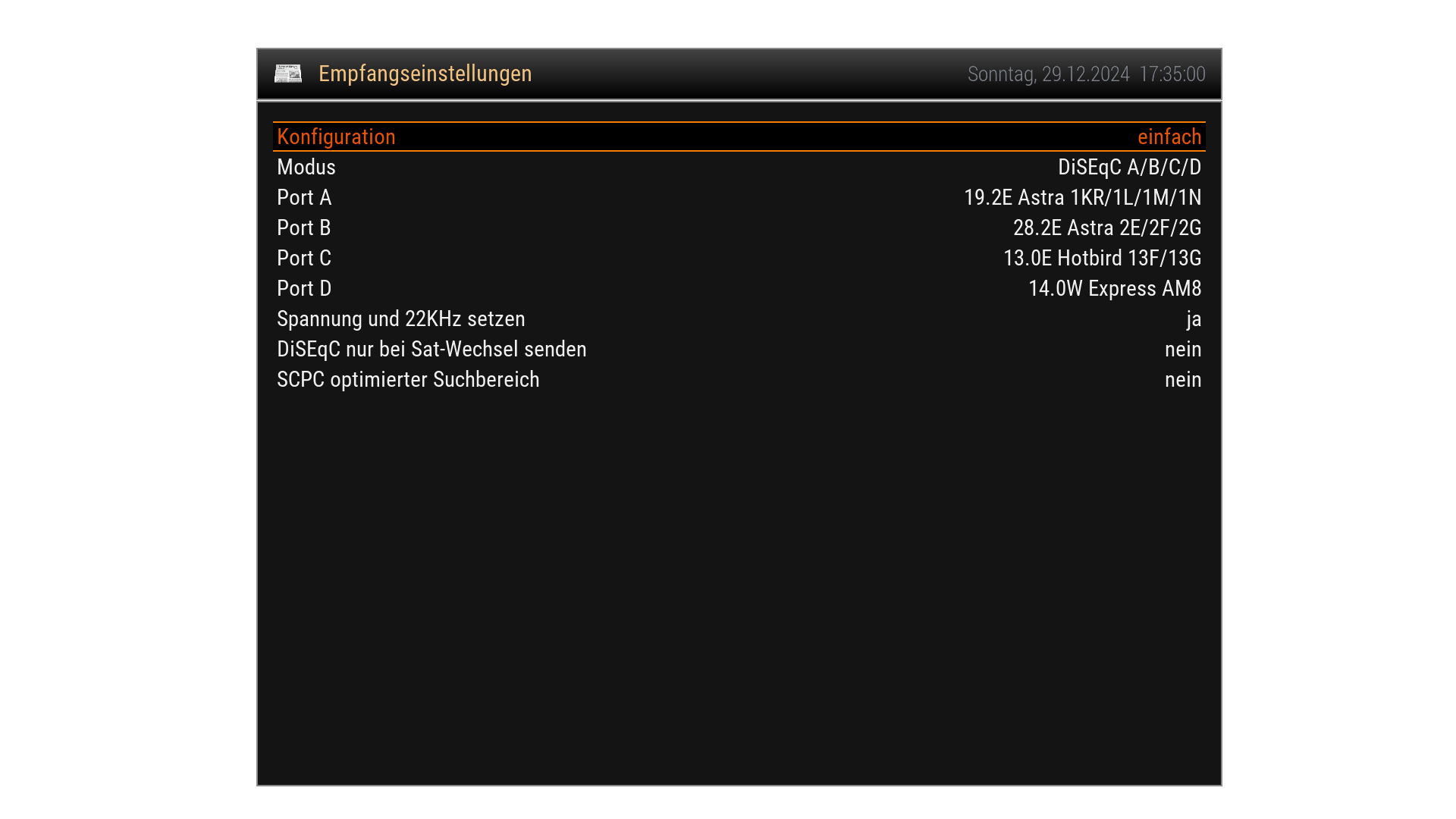
Task: Toggle 'nein' for SCPC optimierter Suchbereich
Action: click(x=1183, y=379)
